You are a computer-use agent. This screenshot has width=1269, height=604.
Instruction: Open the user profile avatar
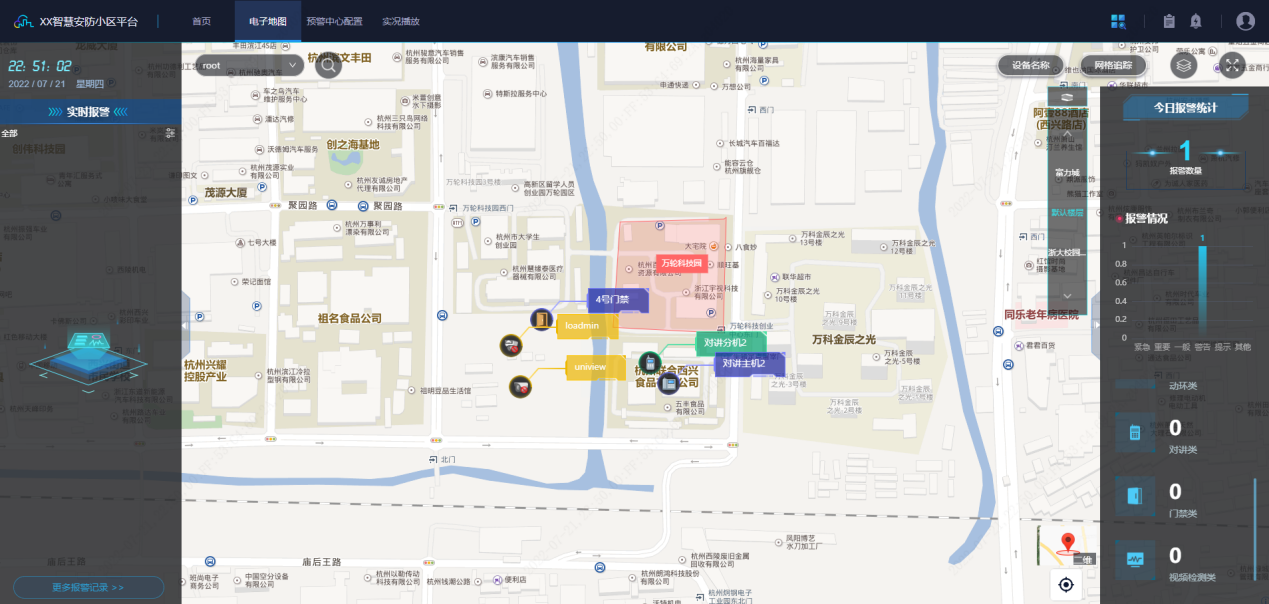(1245, 21)
